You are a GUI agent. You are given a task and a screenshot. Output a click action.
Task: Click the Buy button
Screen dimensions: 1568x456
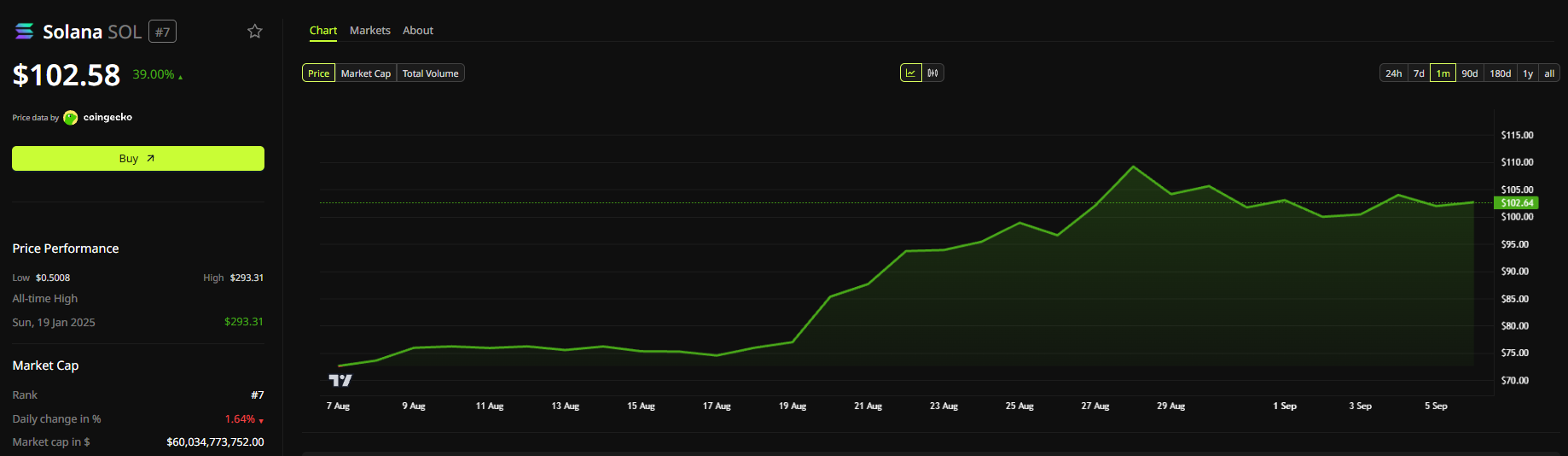pyautogui.click(x=138, y=159)
